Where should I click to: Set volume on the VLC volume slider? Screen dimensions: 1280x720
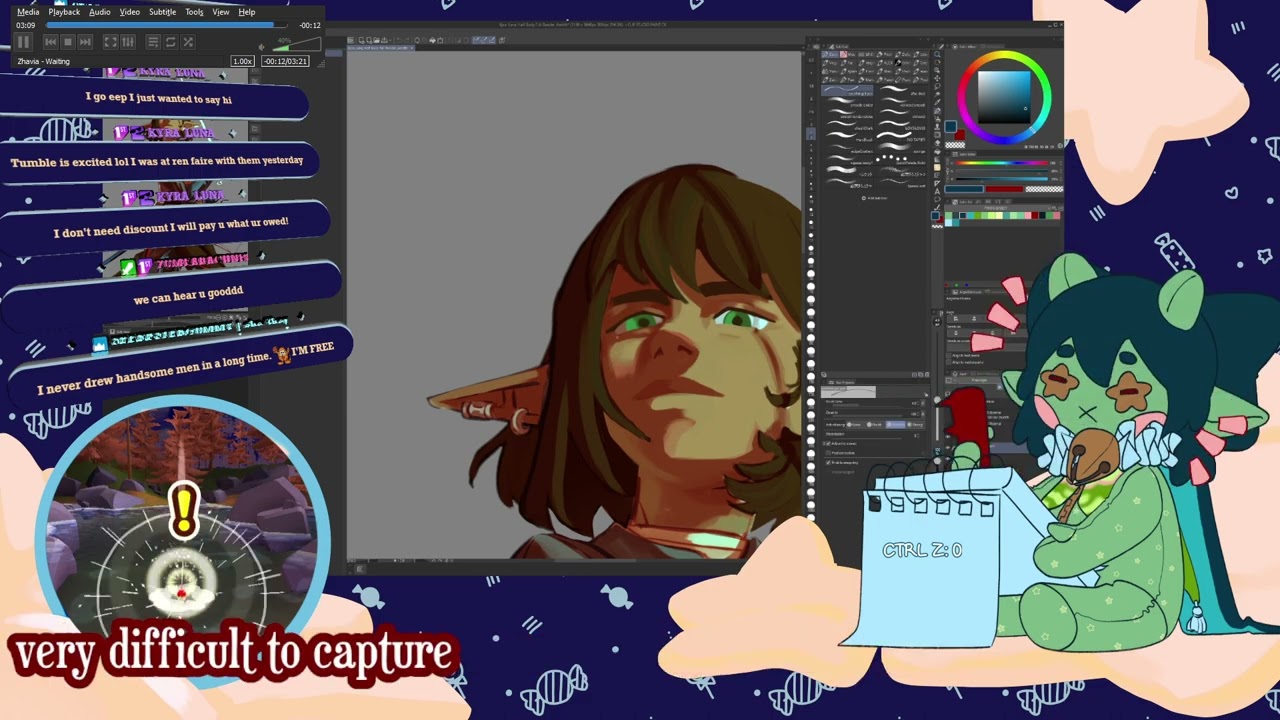(297, 44)
